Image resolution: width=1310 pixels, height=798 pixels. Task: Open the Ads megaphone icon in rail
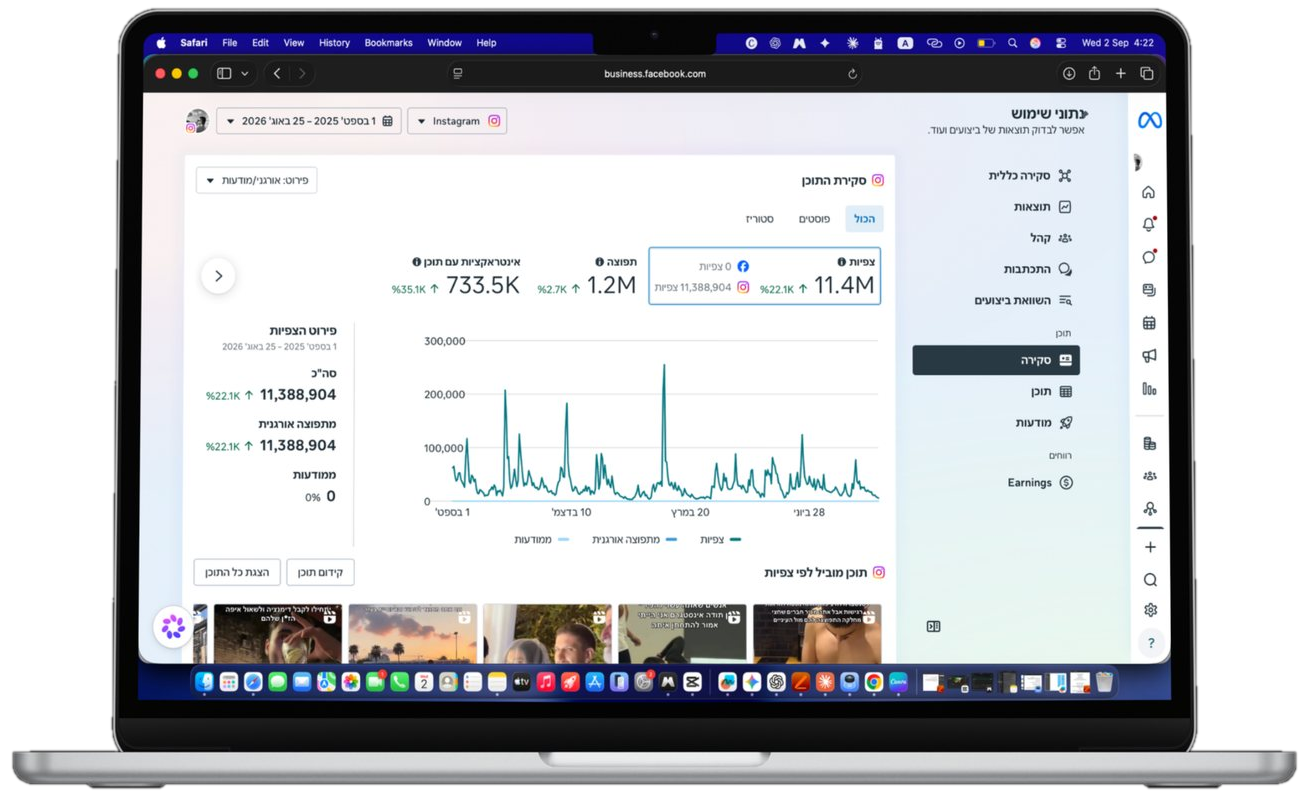pyautogui.click(x=1149, y=356)
